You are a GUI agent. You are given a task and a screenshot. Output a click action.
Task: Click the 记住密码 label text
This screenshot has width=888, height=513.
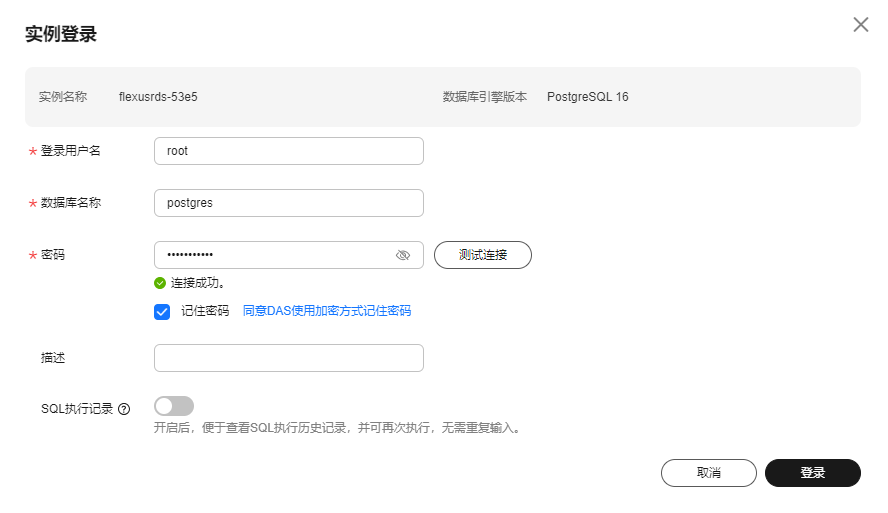click(x=205, y=311)
